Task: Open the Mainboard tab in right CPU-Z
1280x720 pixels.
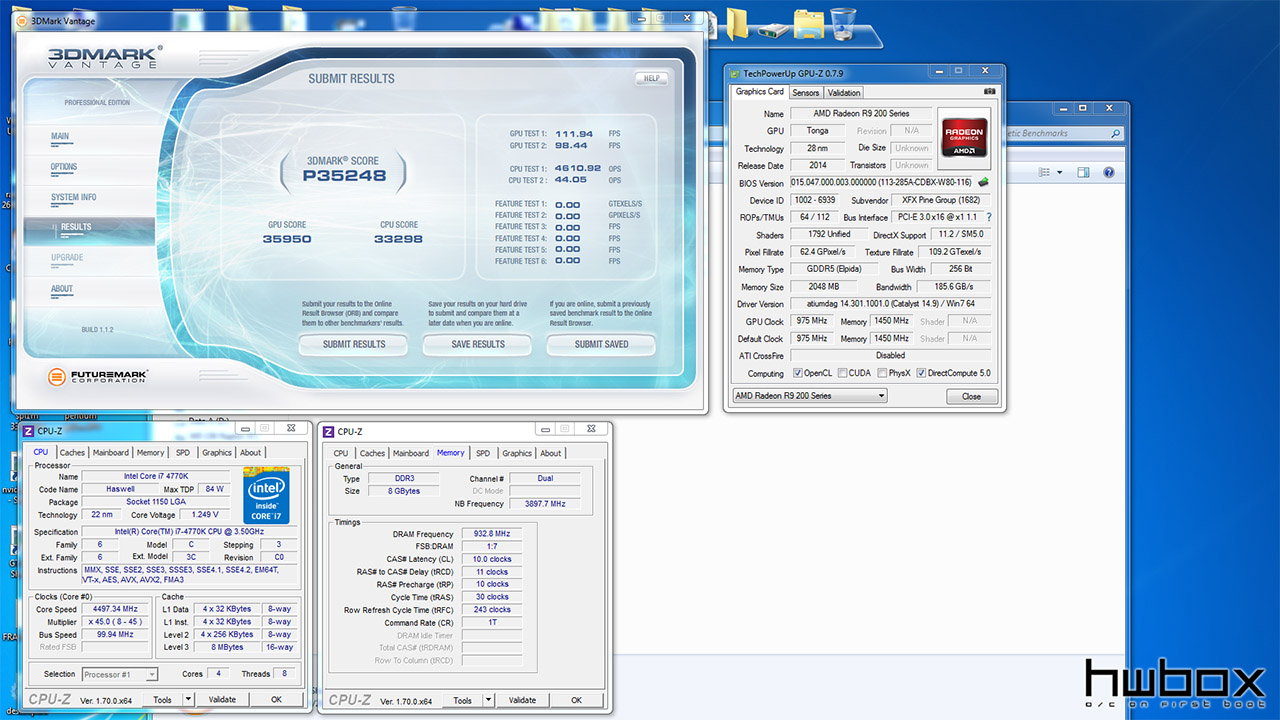Action: [x=411, y=453]
